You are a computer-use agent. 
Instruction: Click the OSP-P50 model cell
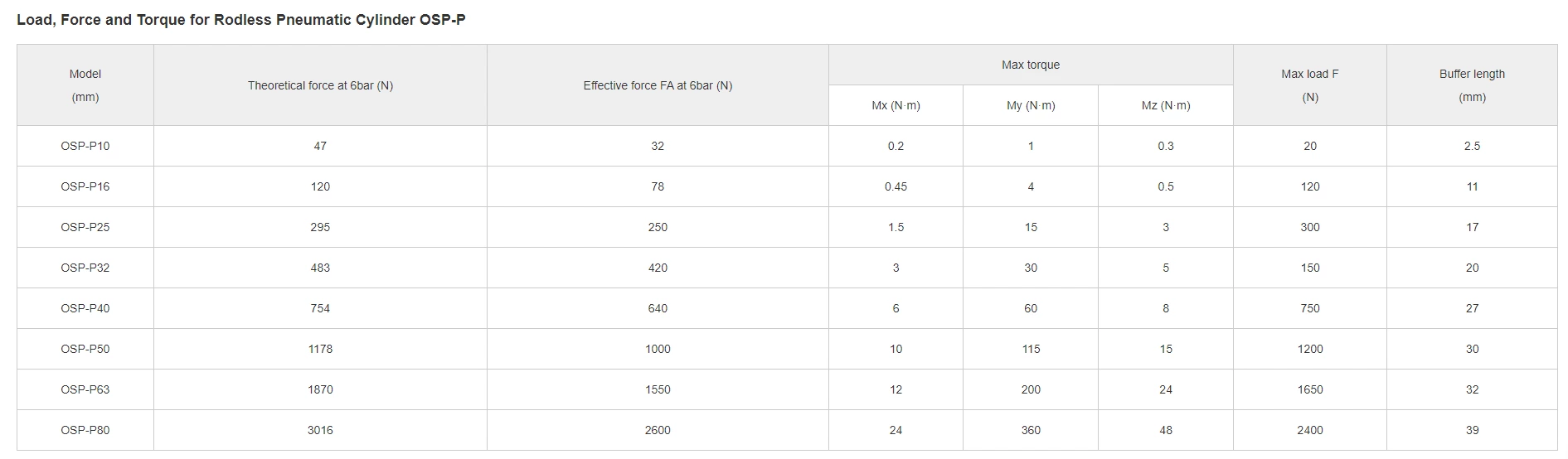pos(85,349)
